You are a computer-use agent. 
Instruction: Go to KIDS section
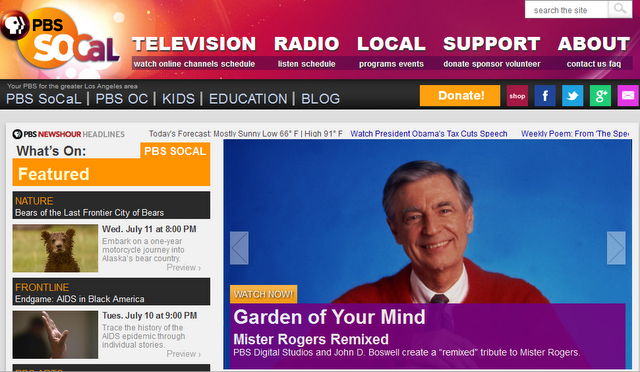[178, 99]
